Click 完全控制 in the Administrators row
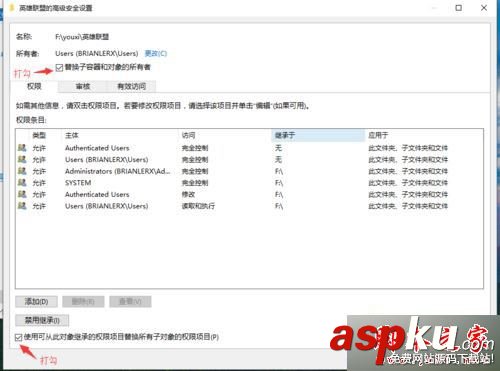Viewport: 500px width, 371px height. (195, 171)
